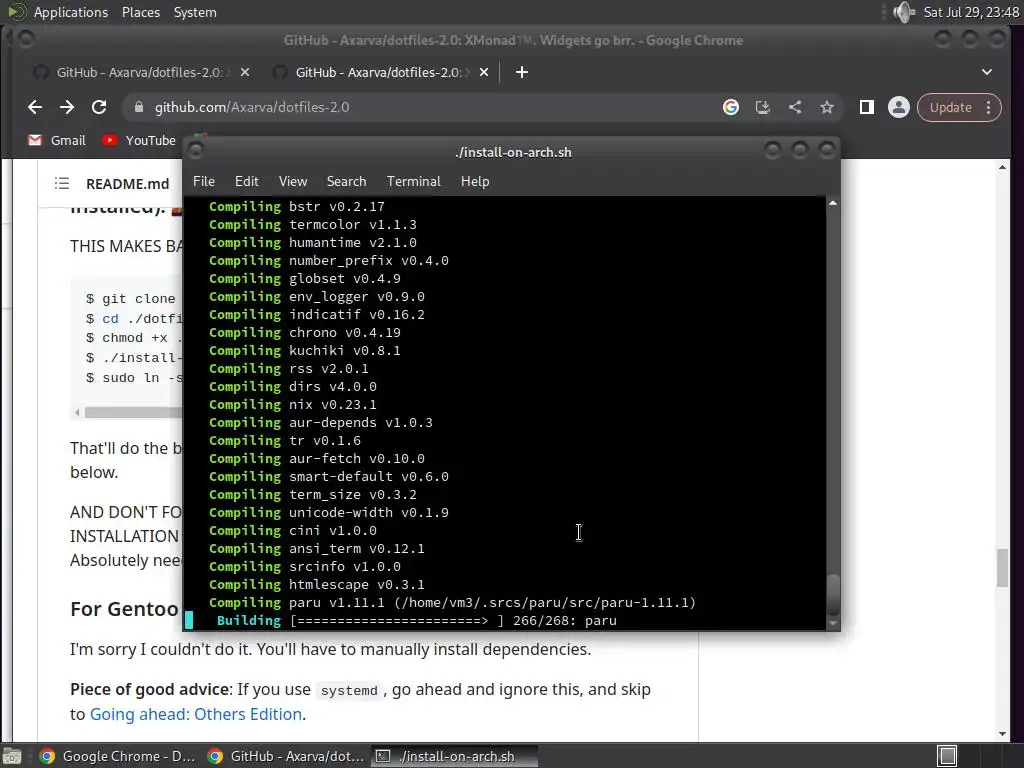Click the '$ git clone' code line
This screenshot has height=768, width=1024.
tap(131, 298)
